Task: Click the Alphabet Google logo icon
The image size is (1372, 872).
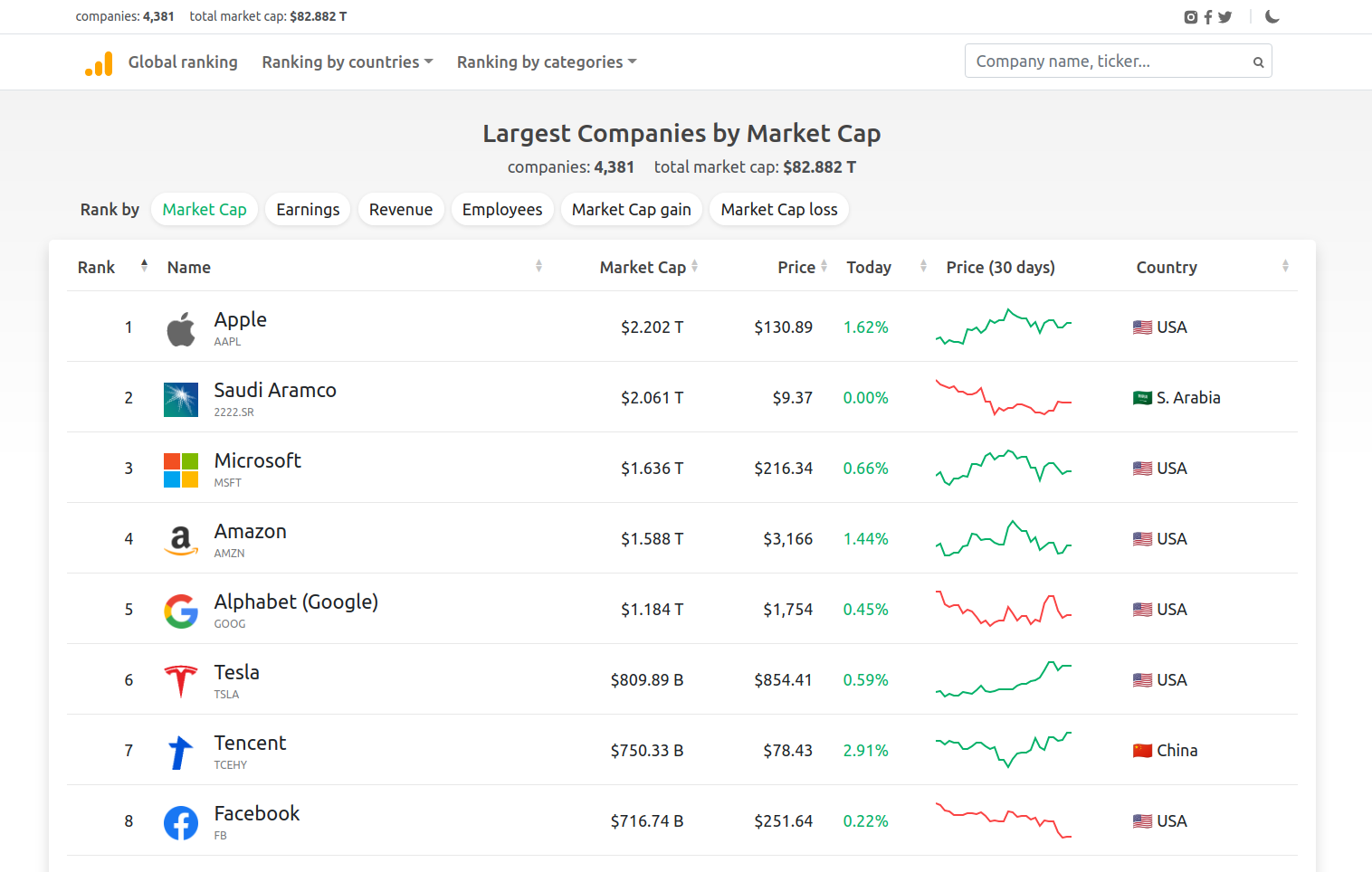Action: [181, 609]
